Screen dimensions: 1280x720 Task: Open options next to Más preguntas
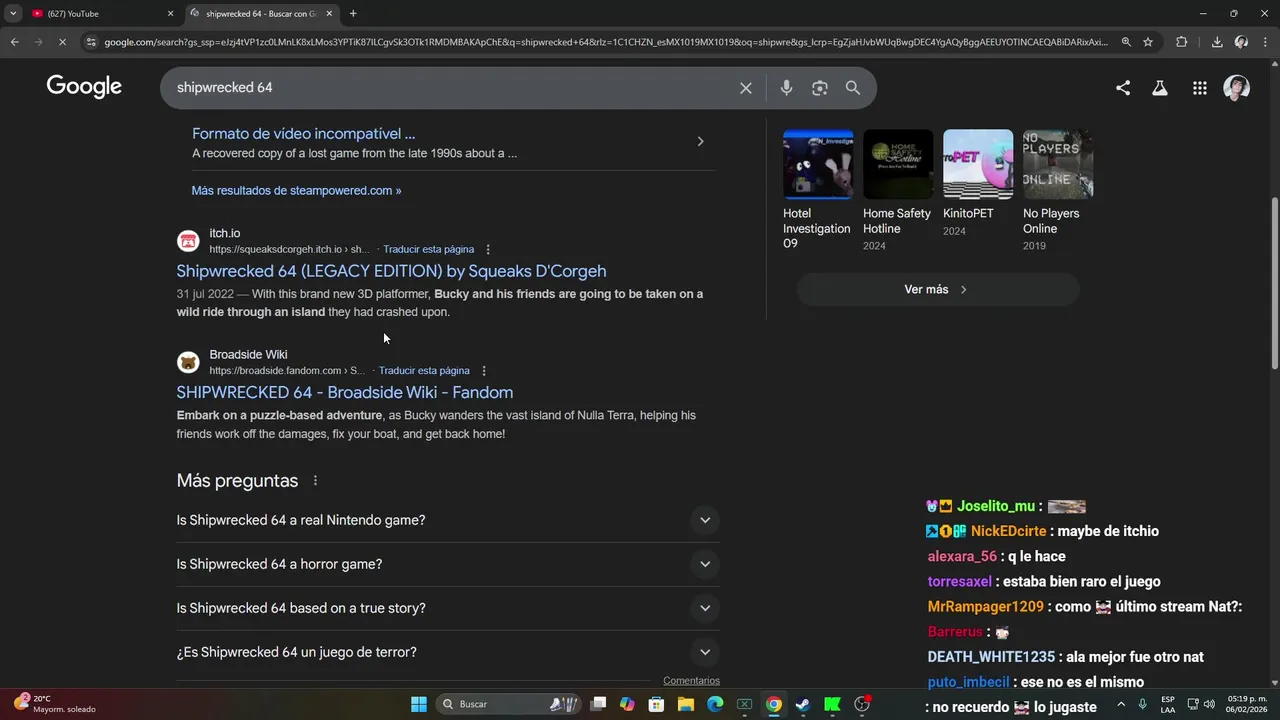pos(315,481)
